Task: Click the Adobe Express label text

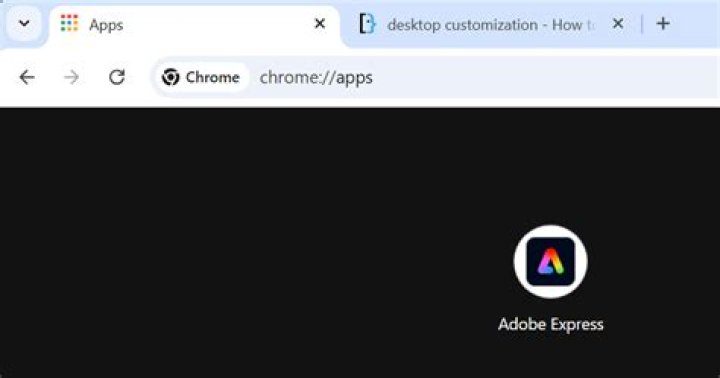Action: (x=551, y=324)
